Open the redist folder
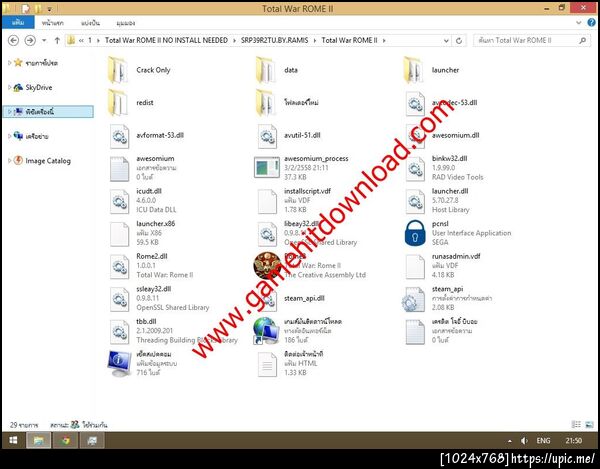This screenshot has height=469, width=600. (117, 103)
